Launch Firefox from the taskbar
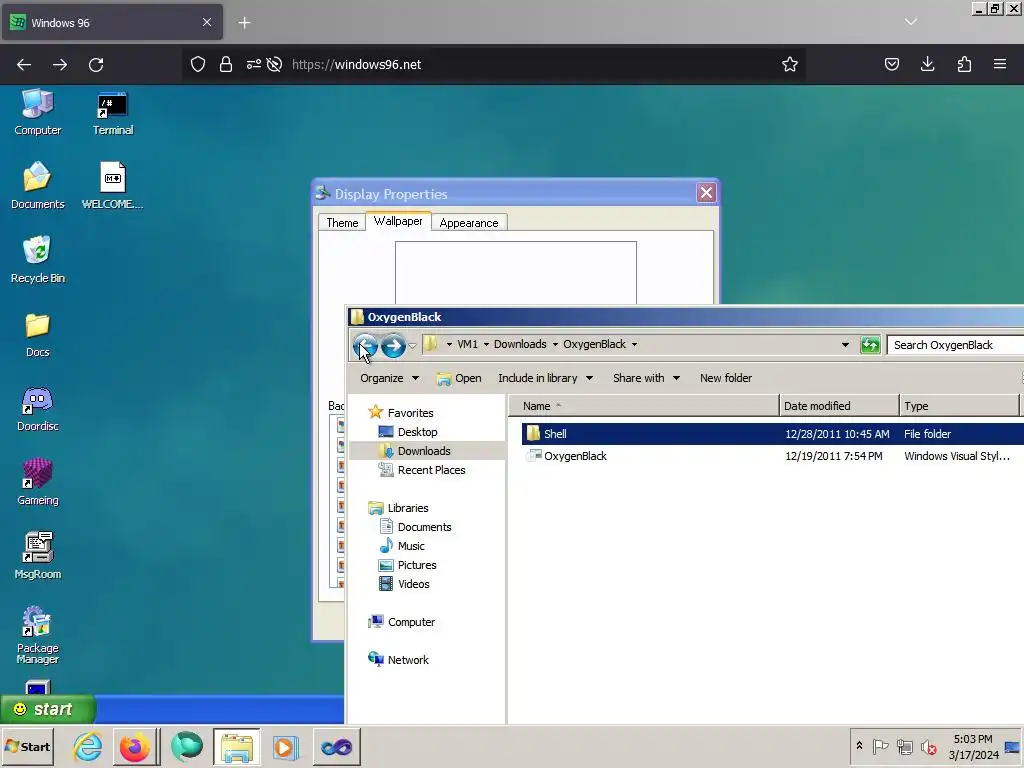Screen dimensions: 1024x768 (135, 746)
